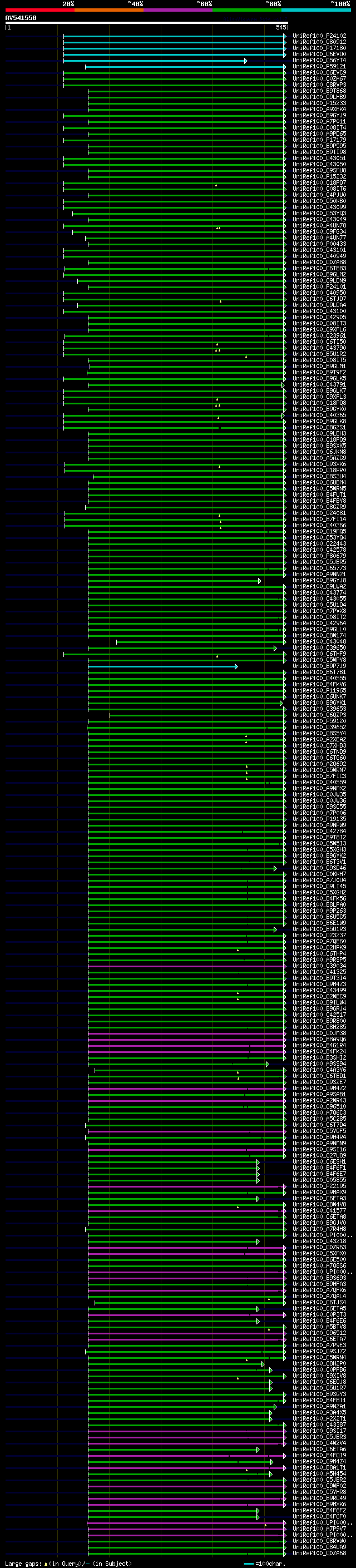Open hit UniRef100_Q80912
This screenshot has height=1568, width=356.
point(319,42)
